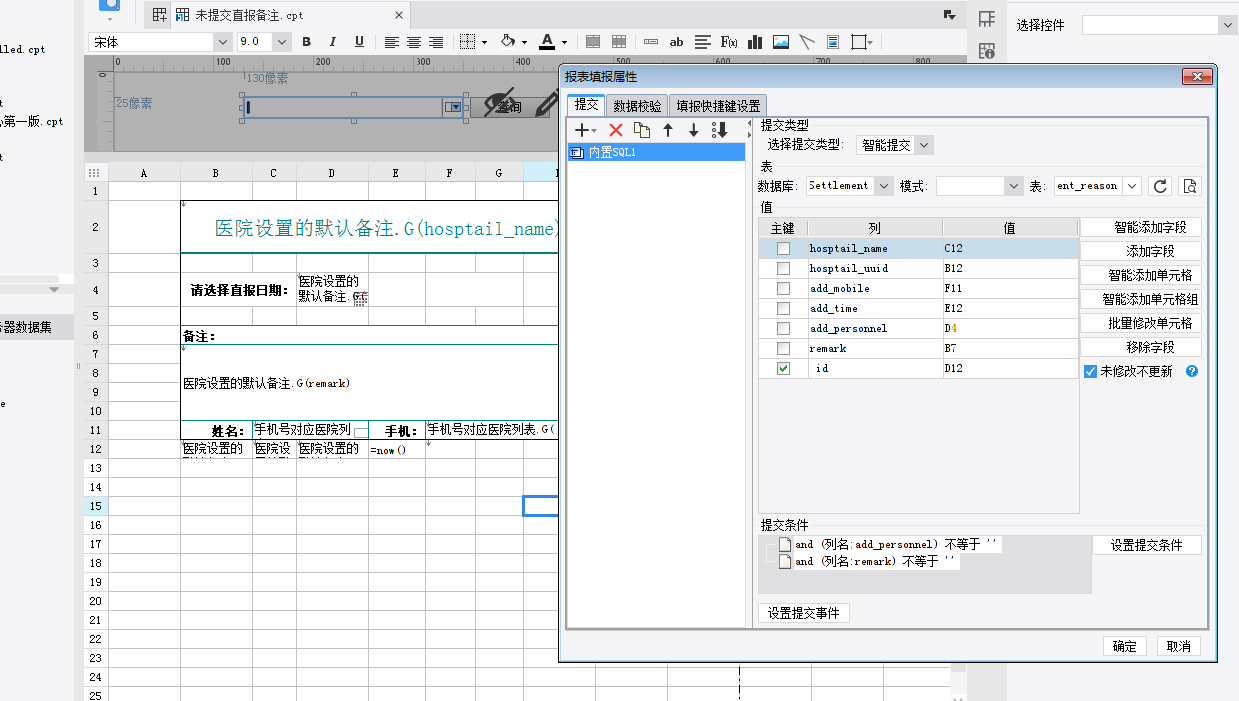Click the value cell C12 for hosptail_name
This screenshot has width=1239, height=701.
tap(1010, 248)
